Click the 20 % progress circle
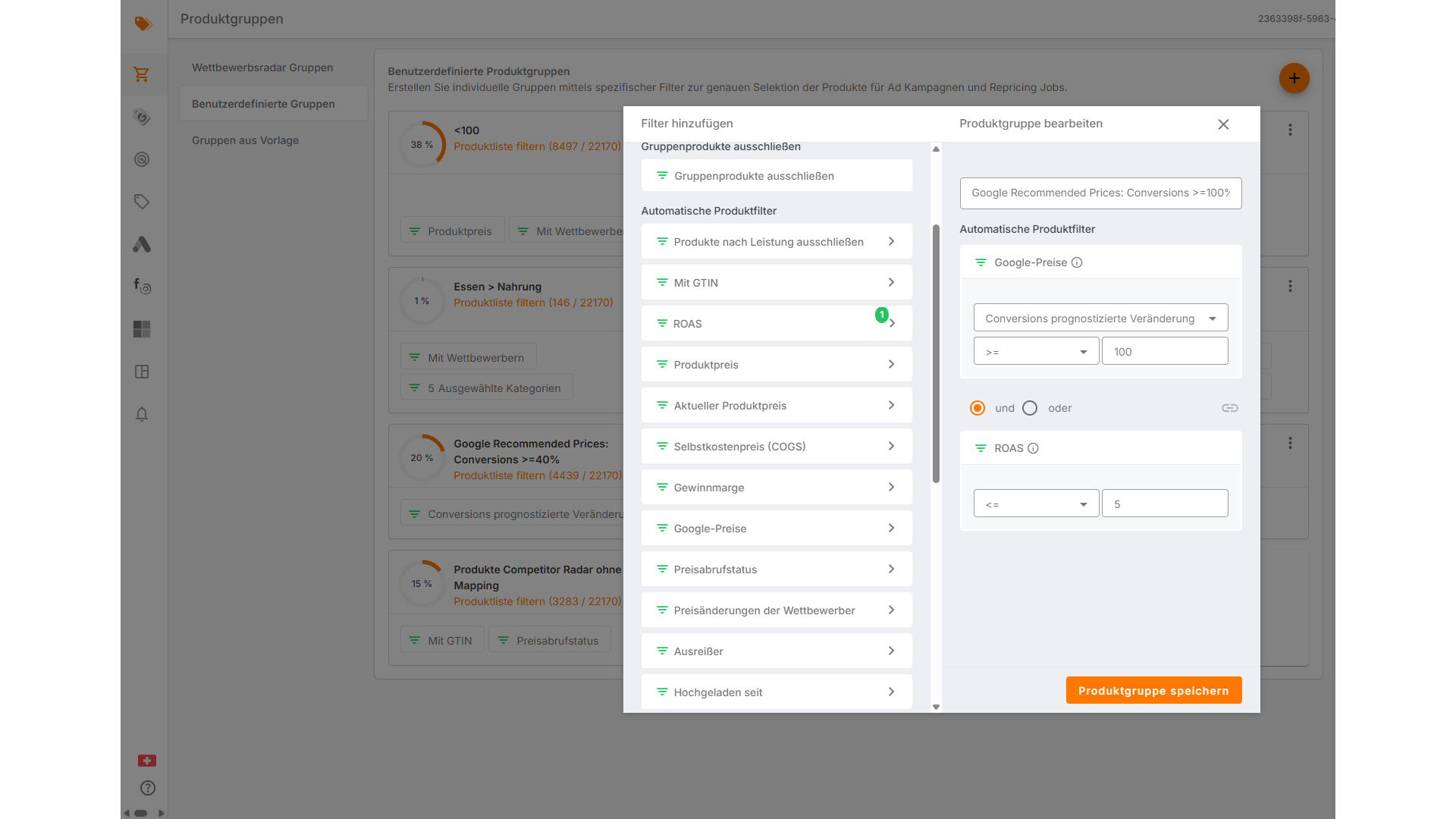 coord(422,457)
